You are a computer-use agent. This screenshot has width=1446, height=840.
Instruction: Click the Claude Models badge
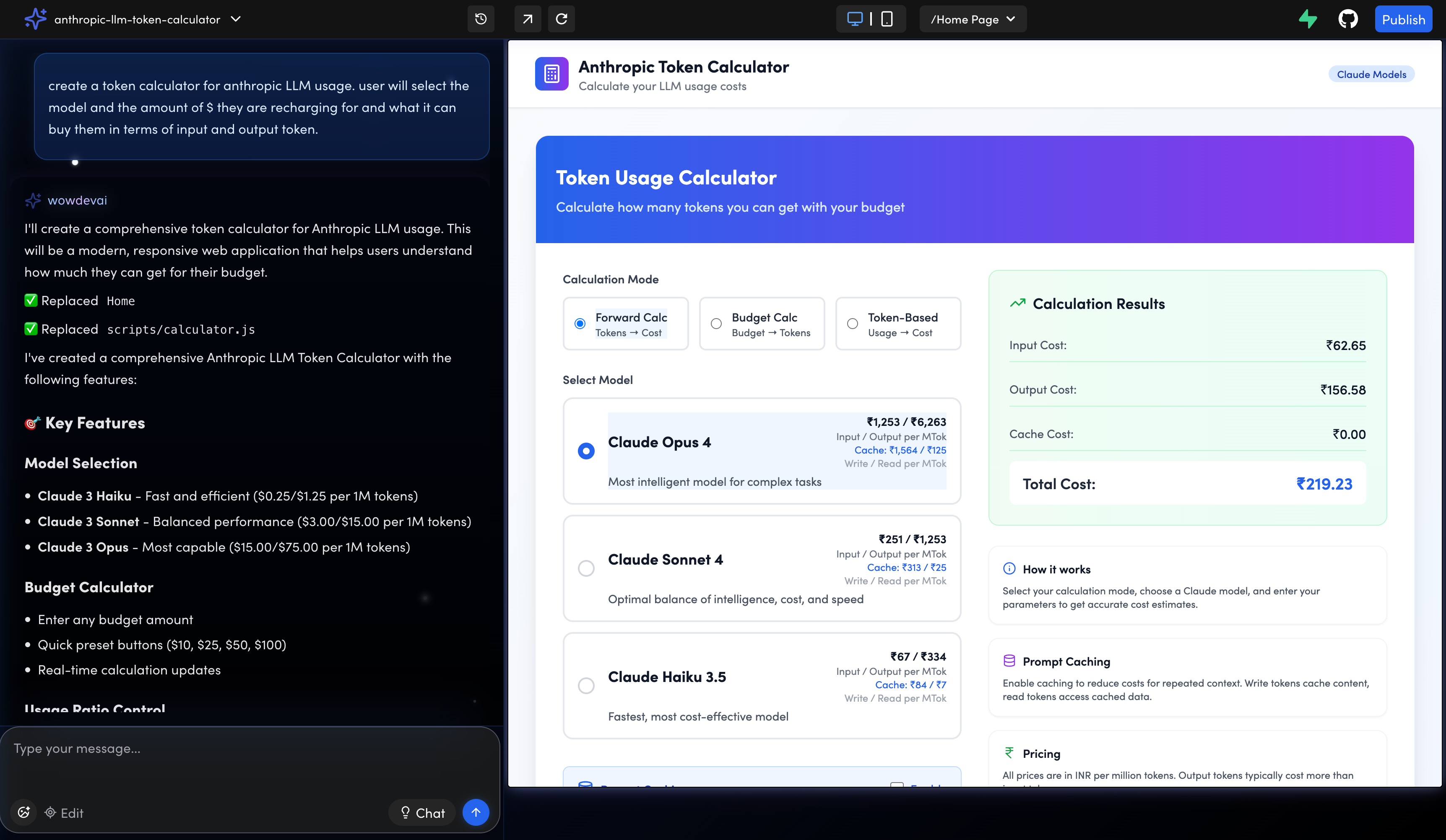tap(1371, 74)
